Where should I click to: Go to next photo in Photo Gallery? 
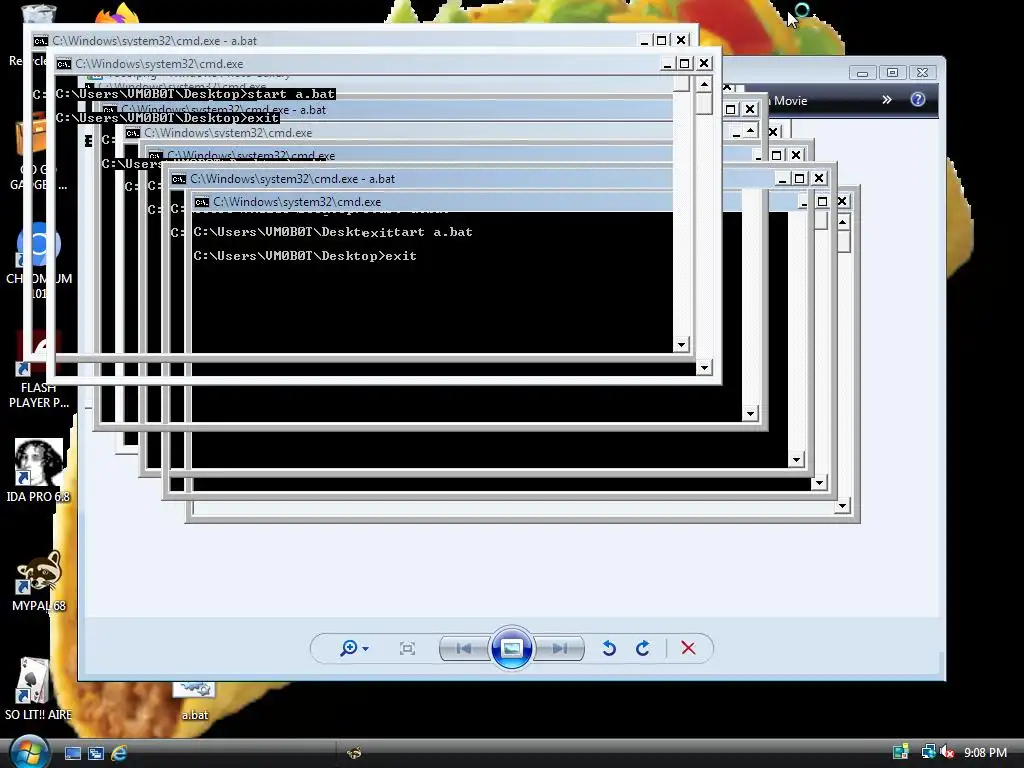click(x=559, y=648)
